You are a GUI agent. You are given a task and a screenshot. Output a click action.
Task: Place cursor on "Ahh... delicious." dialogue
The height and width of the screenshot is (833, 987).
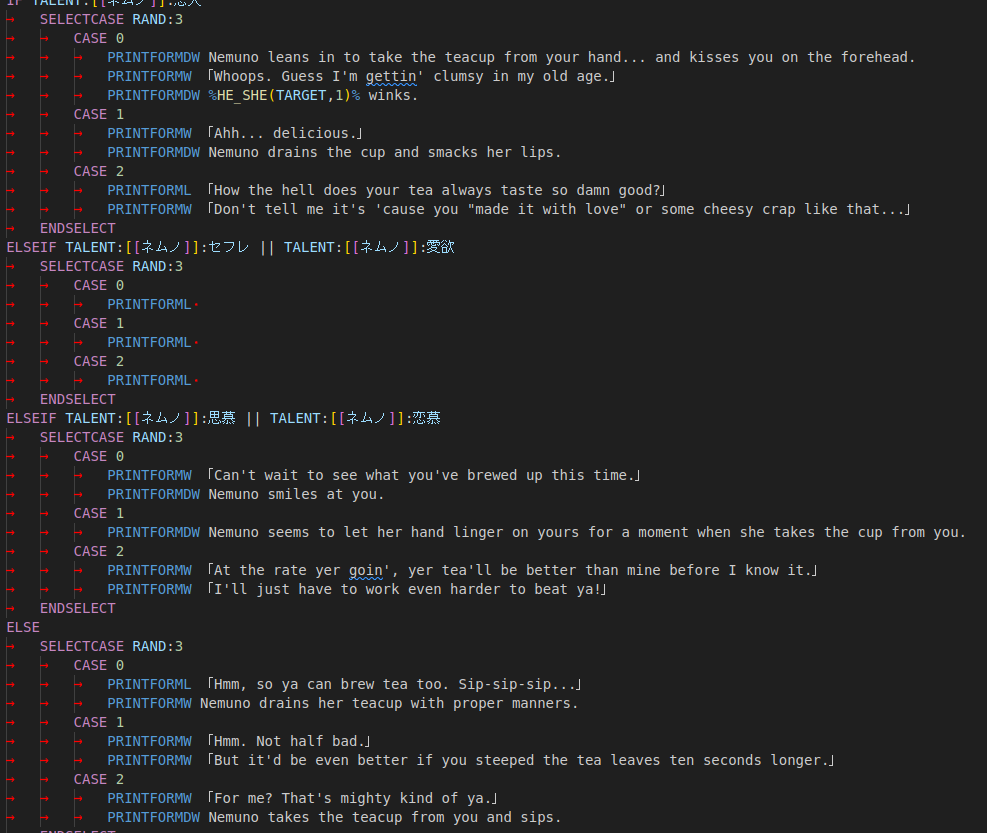tap(284, 133)
